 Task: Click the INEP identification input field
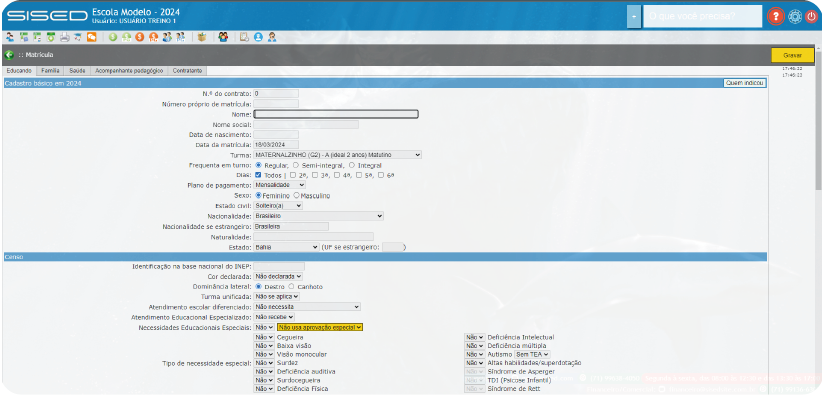279,266
